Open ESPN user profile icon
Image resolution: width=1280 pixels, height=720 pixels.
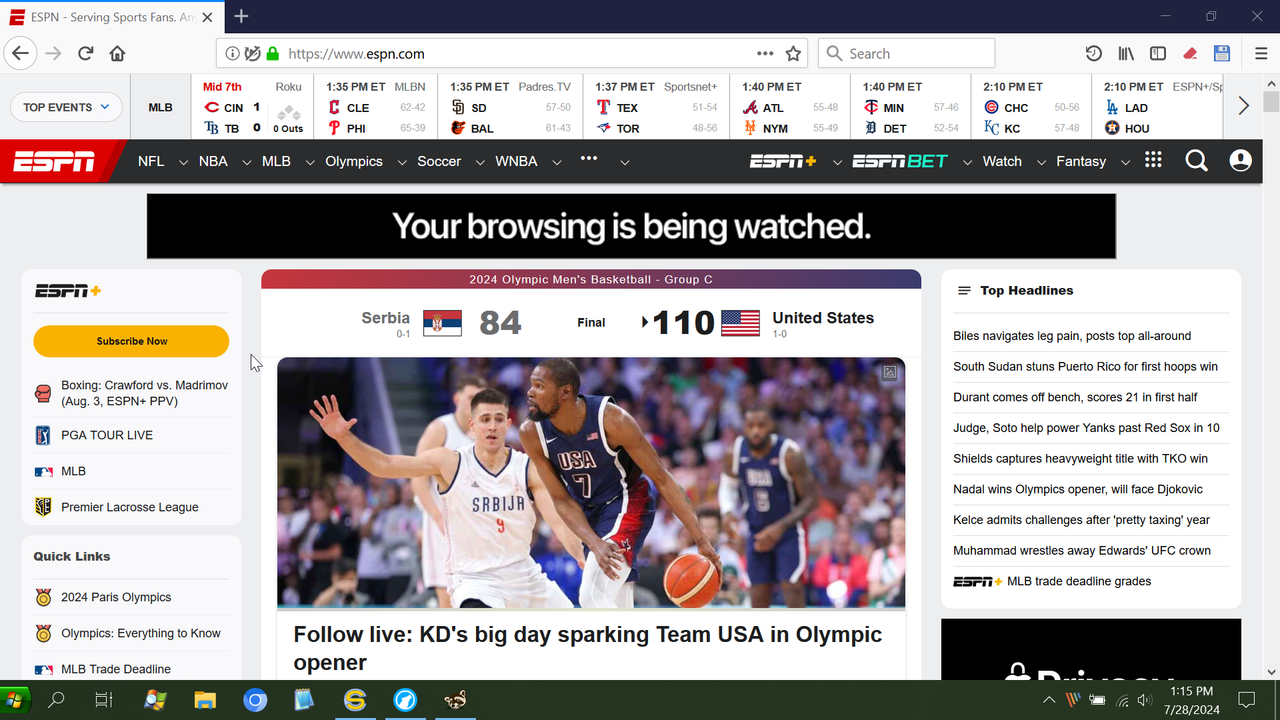1241,161
